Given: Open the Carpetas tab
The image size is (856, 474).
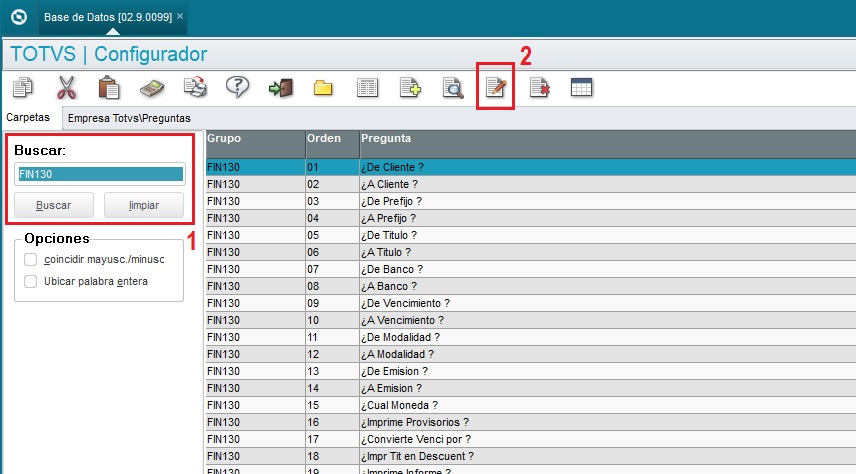Looking at the screenshot, I should coord(28,117).
